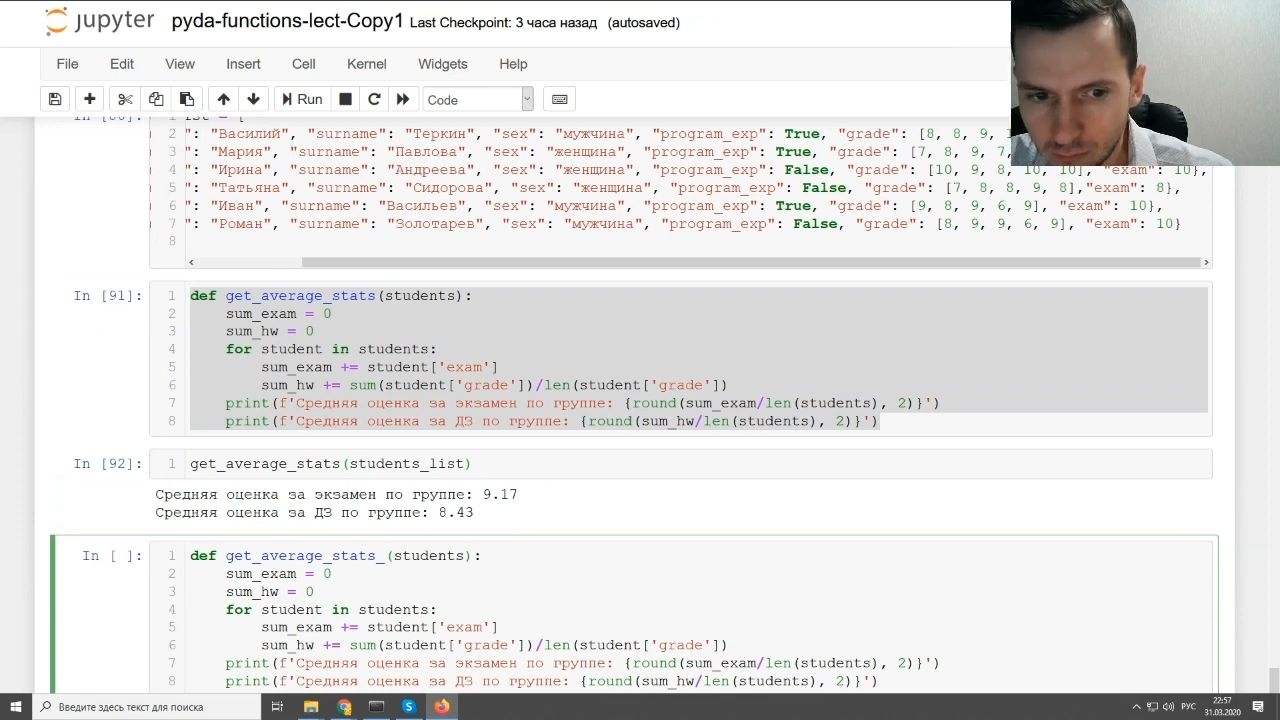The image size is (1280, 720).
Task: Switch to Chrome on the taskbar
Action: [x=344, y=707]
